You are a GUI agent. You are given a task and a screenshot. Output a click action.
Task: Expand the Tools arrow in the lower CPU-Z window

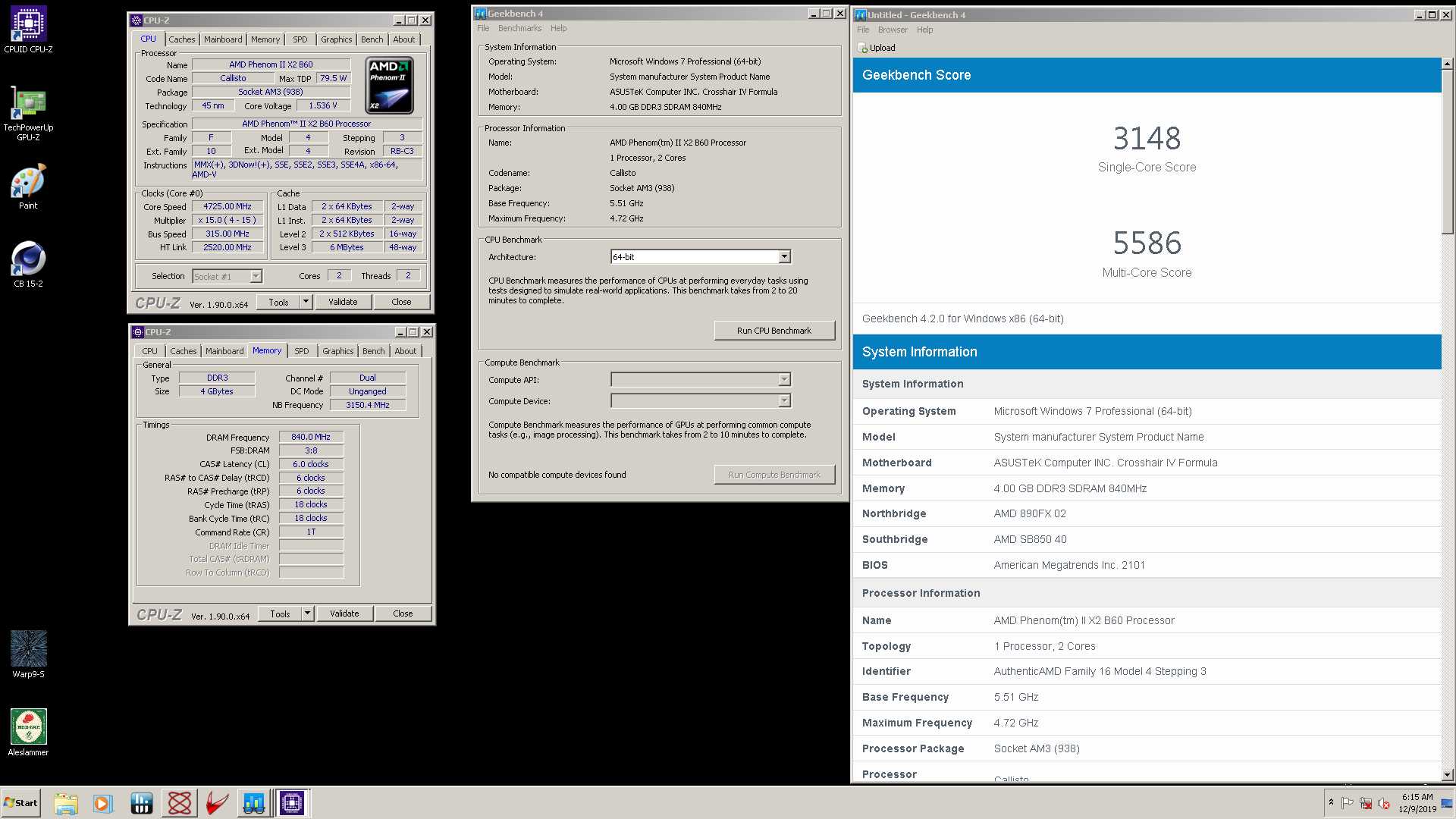pos(308,613)
